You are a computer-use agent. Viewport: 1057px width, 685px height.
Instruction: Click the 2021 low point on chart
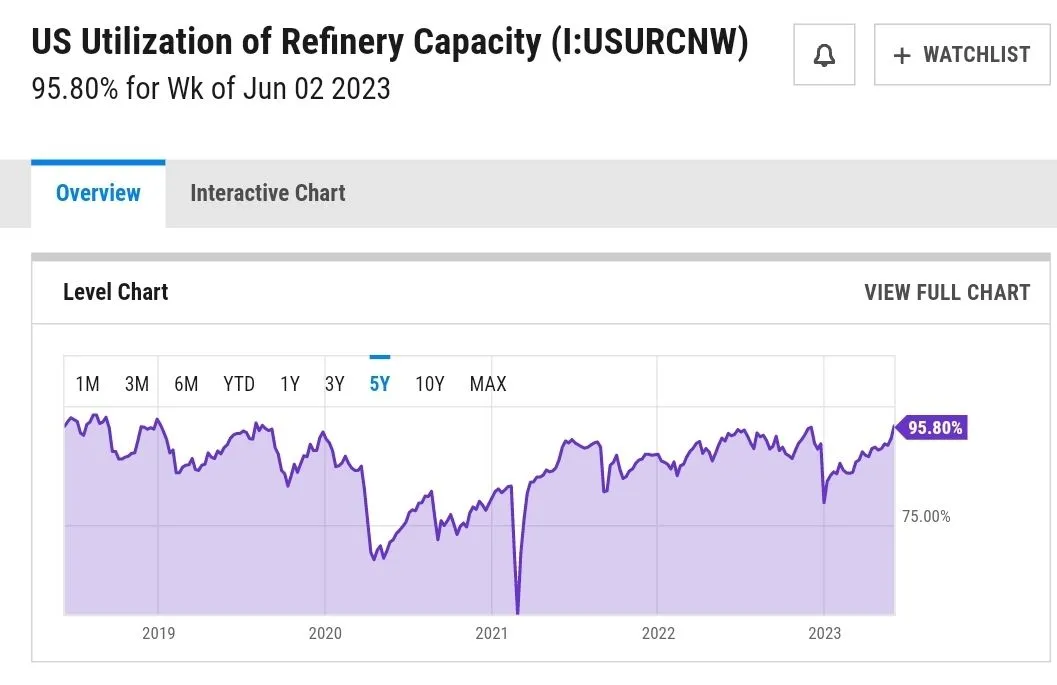517,610
